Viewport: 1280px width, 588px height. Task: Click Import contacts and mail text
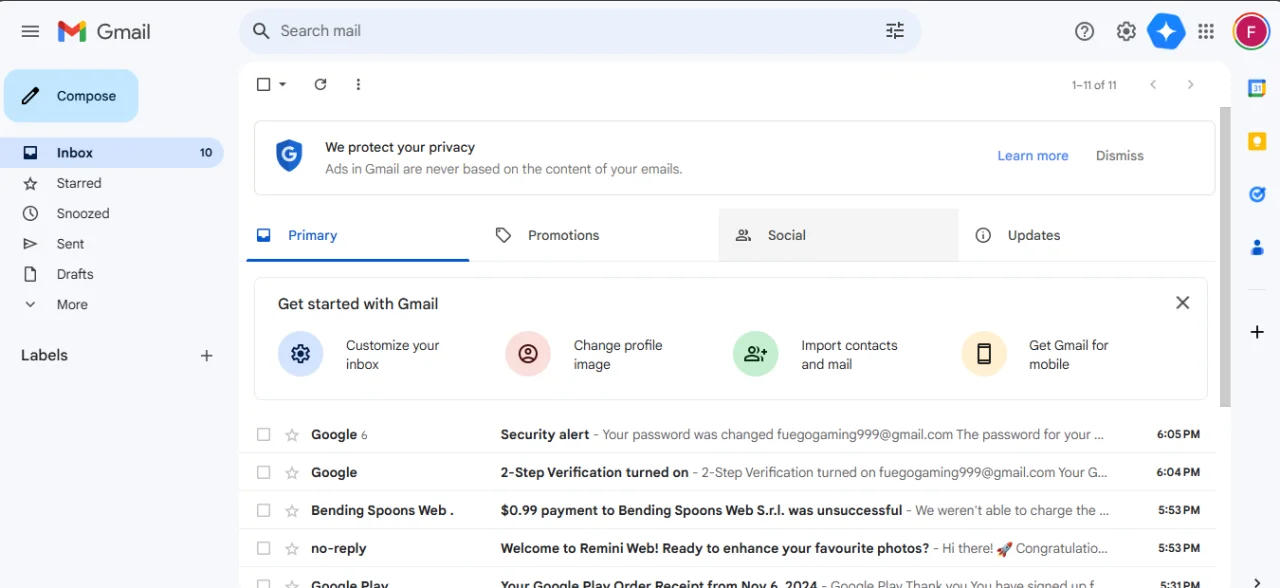coord(849,354)
